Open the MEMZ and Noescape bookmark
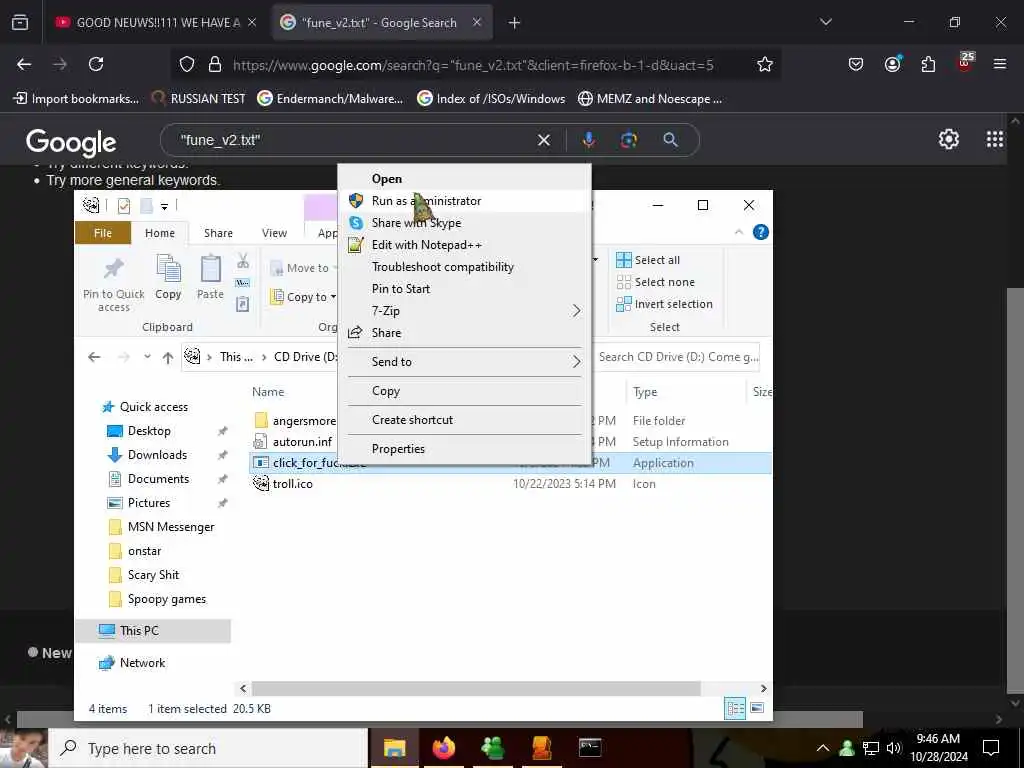 point(650,99)
